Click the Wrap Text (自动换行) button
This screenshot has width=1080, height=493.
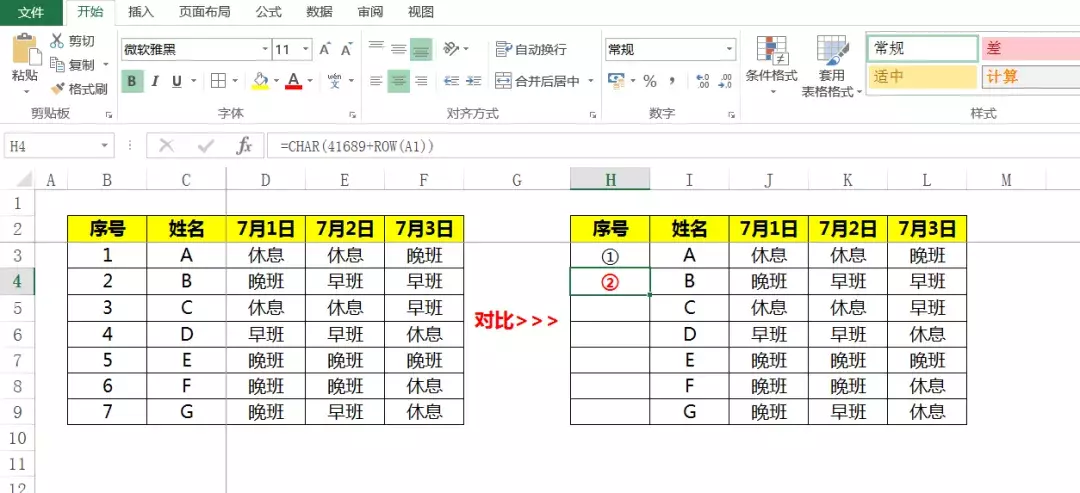point(532,49)
